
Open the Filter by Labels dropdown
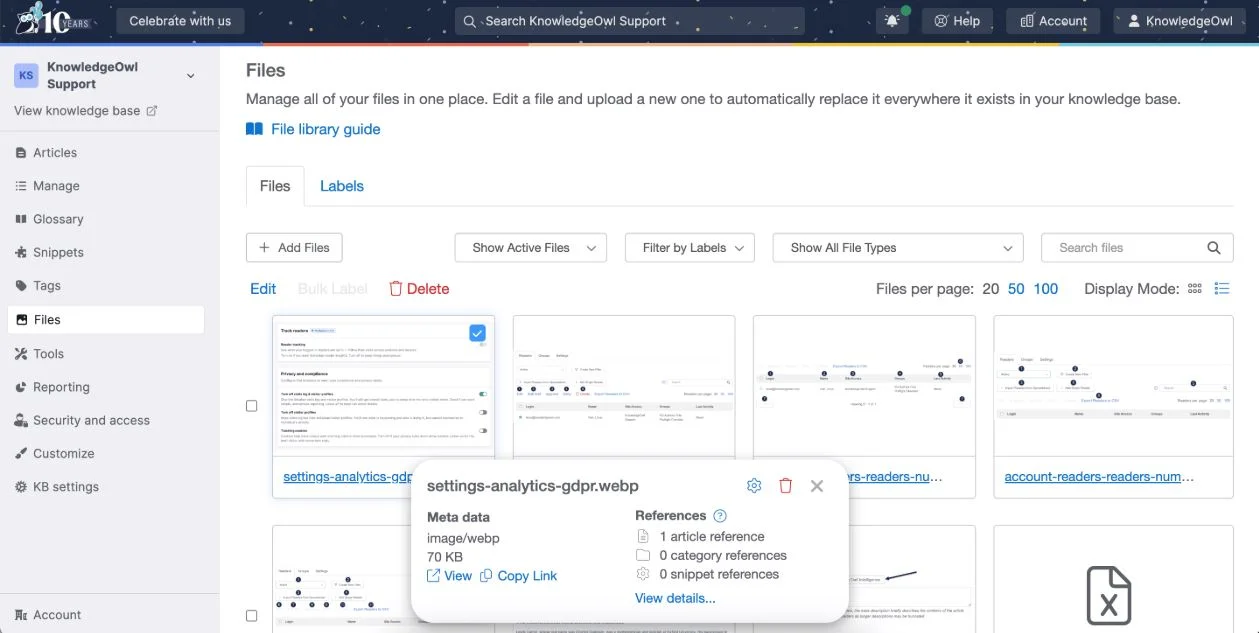[x=689, y=247]
